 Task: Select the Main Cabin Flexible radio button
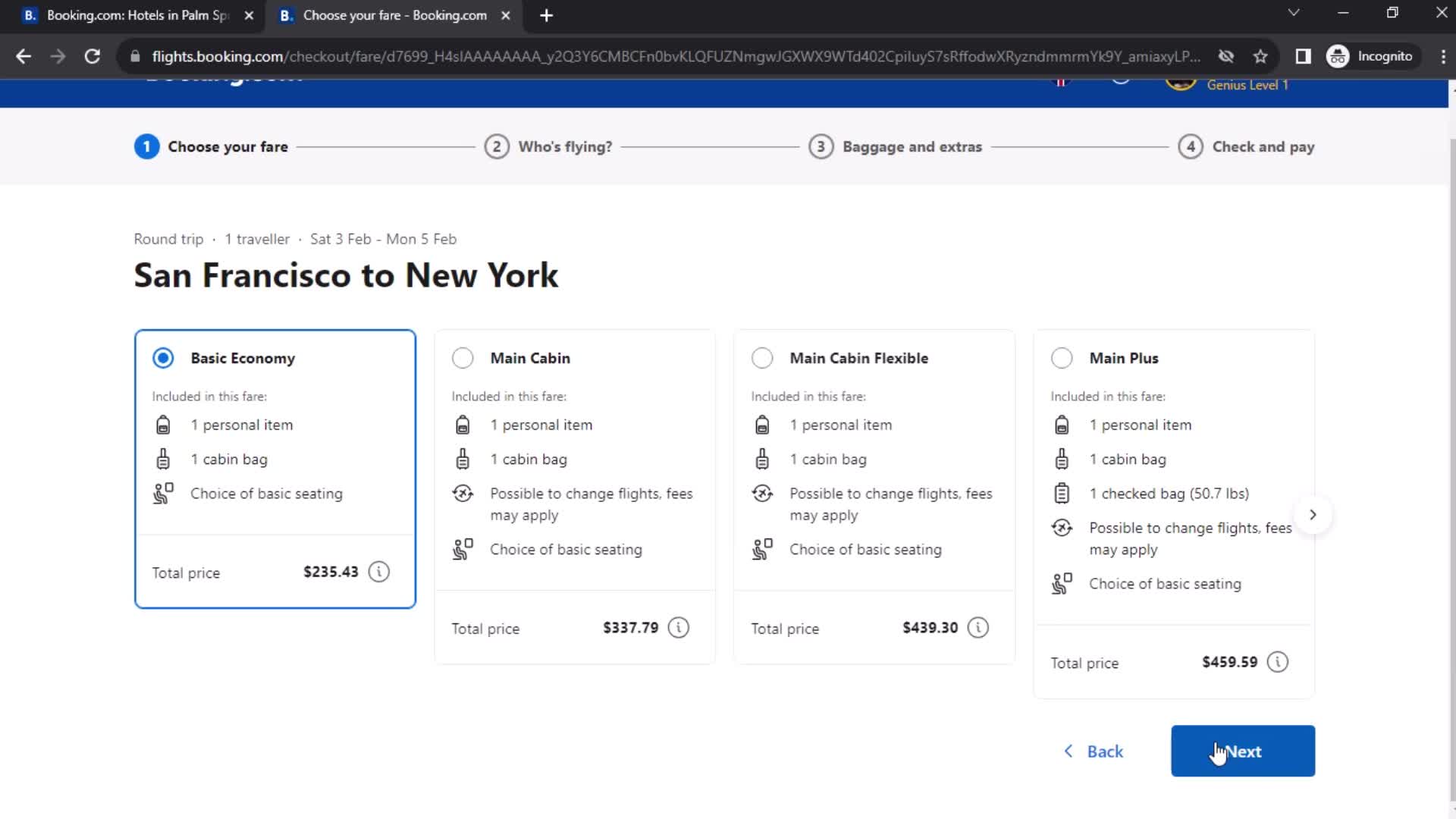(x=762, y=357)
